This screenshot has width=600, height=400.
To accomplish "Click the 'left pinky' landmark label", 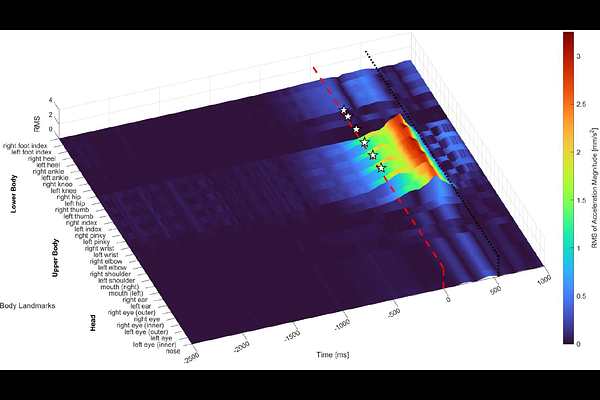I will click(96, 242).
